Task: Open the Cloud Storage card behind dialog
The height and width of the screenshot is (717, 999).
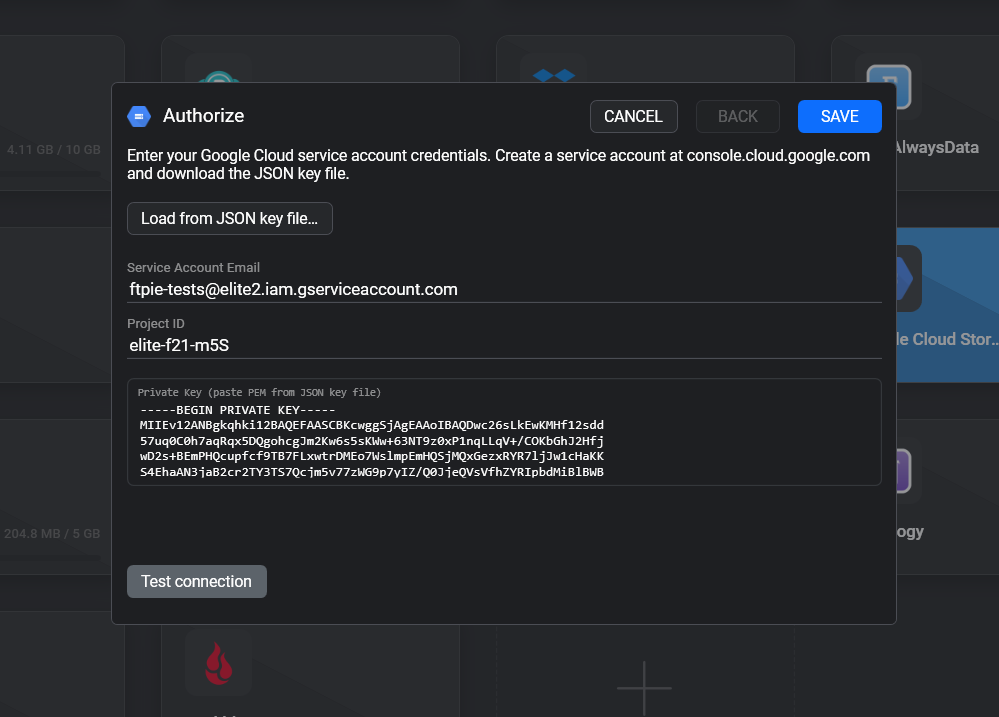Action: (x=947, y=305)
